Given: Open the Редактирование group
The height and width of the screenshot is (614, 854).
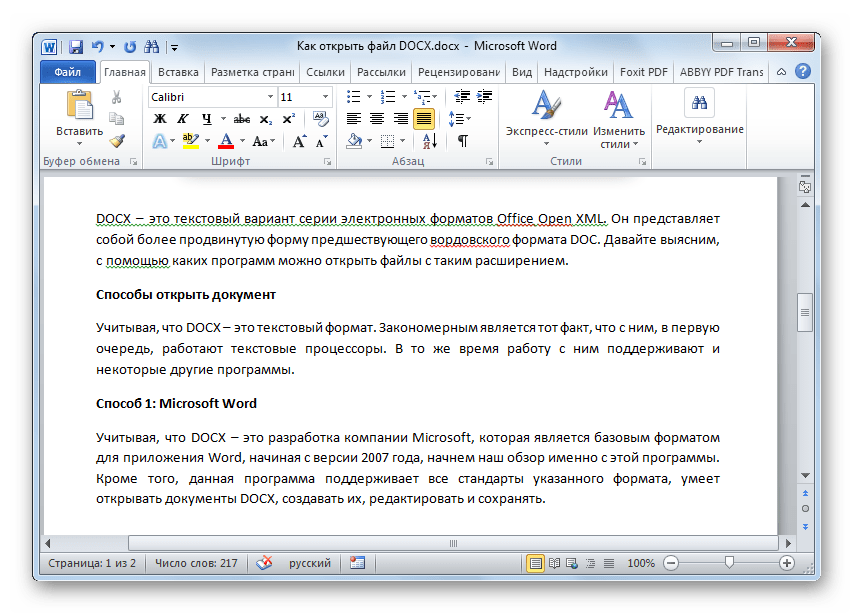Looking at the screenshot, I should [699, 118].
